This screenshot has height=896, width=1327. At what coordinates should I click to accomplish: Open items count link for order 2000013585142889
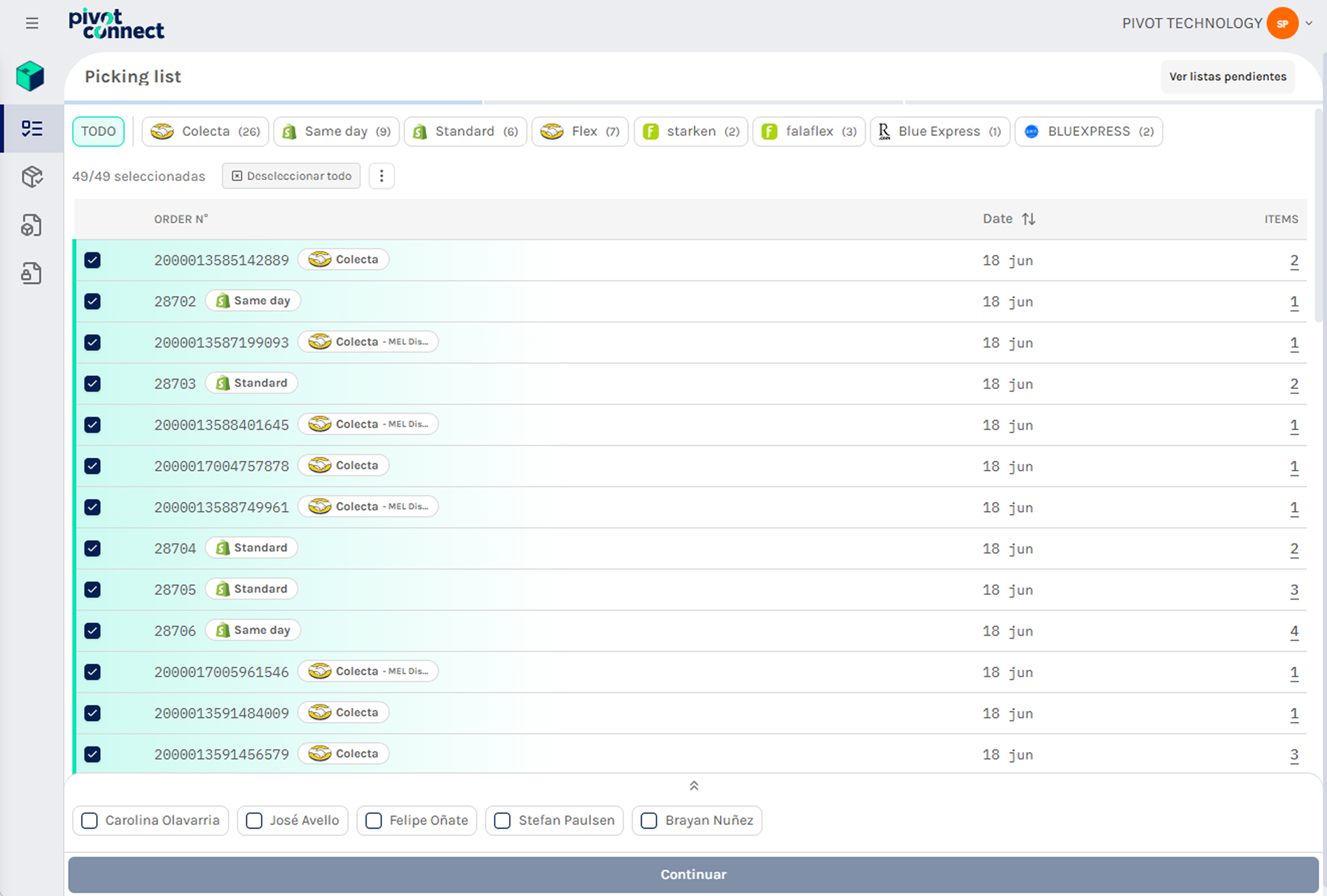[1294, 261]
